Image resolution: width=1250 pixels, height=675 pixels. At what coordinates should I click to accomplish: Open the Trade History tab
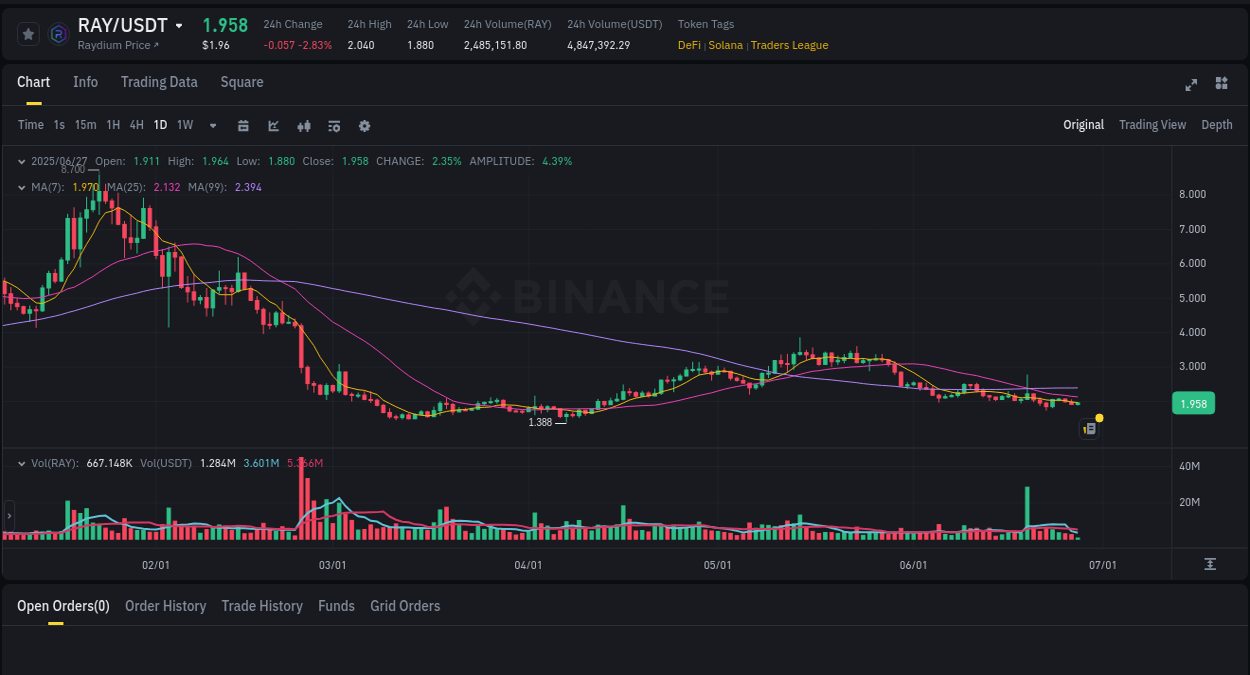click(262, 605)
